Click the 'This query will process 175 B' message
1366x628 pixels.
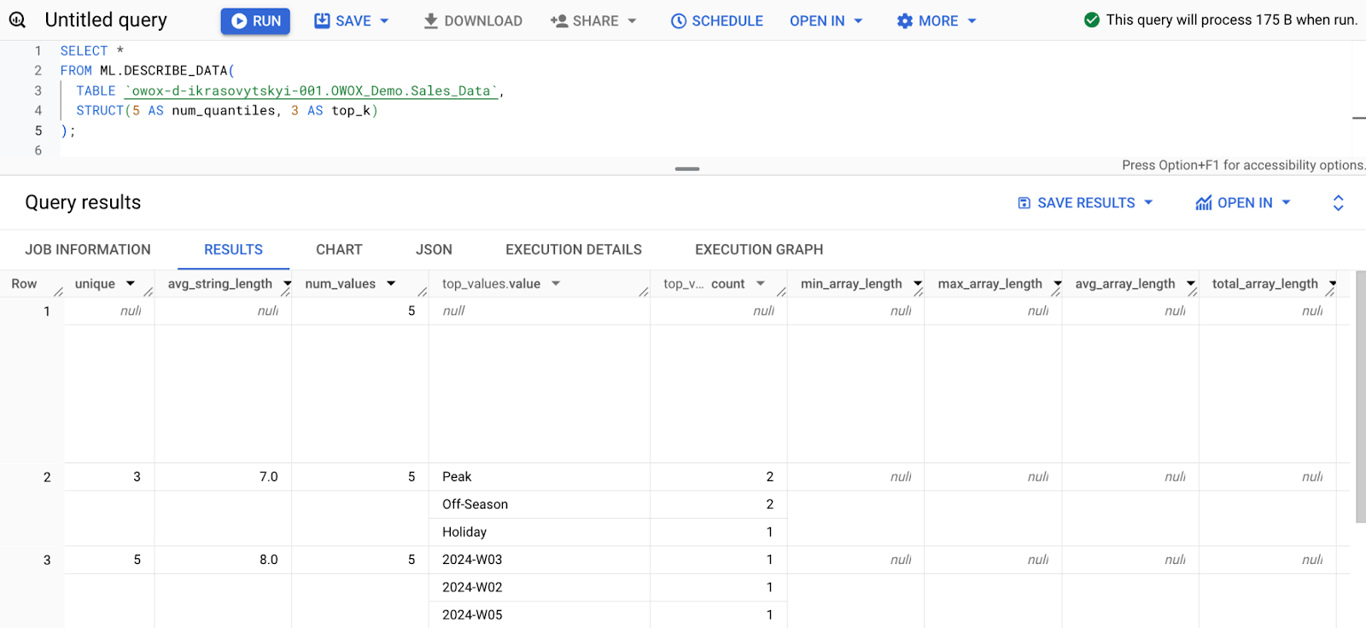[1231, 20]
